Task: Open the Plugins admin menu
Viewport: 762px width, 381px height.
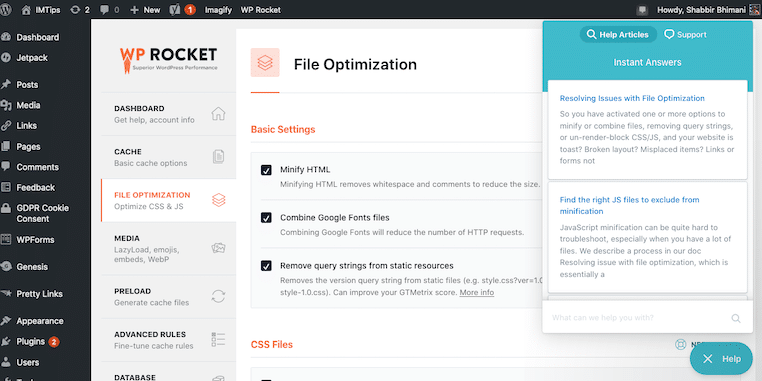Action: pyautogui.click(x=30, y=342)
